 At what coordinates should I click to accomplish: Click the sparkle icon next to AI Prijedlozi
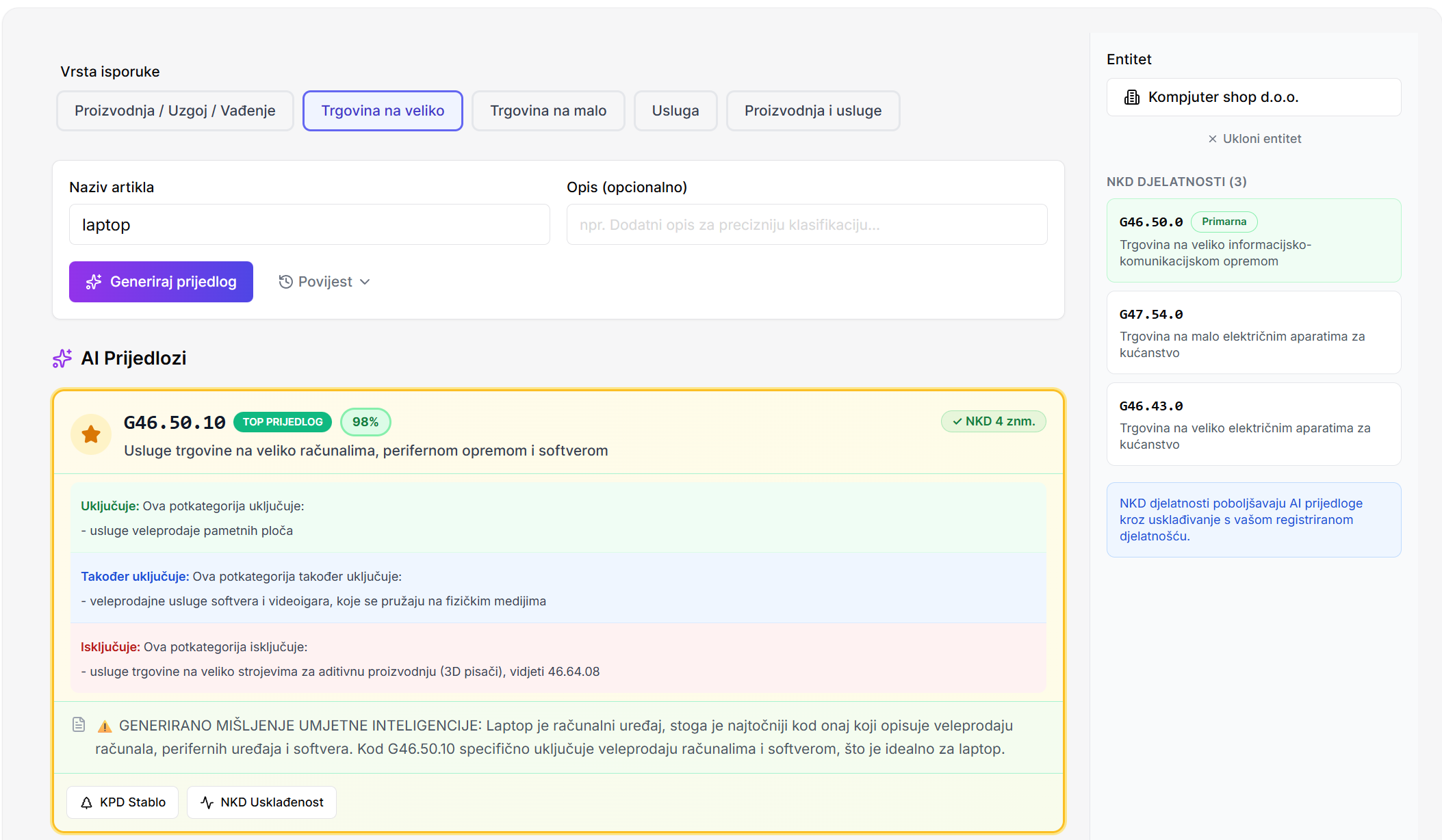pos(62,358)
